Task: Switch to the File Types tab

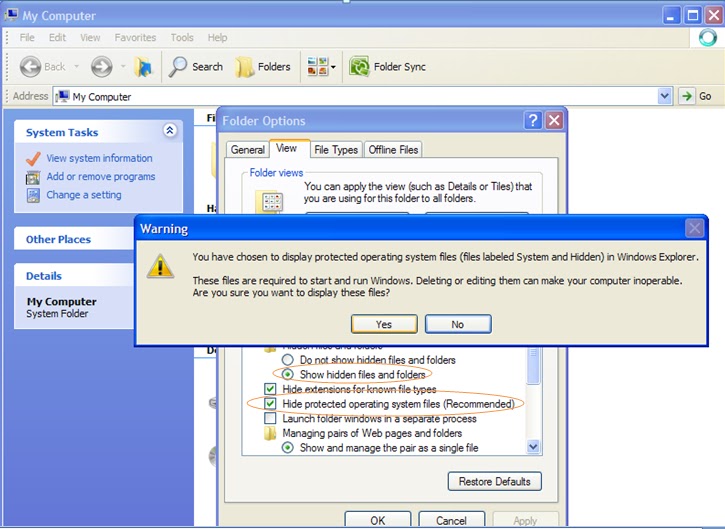Action: click(336, 150)
